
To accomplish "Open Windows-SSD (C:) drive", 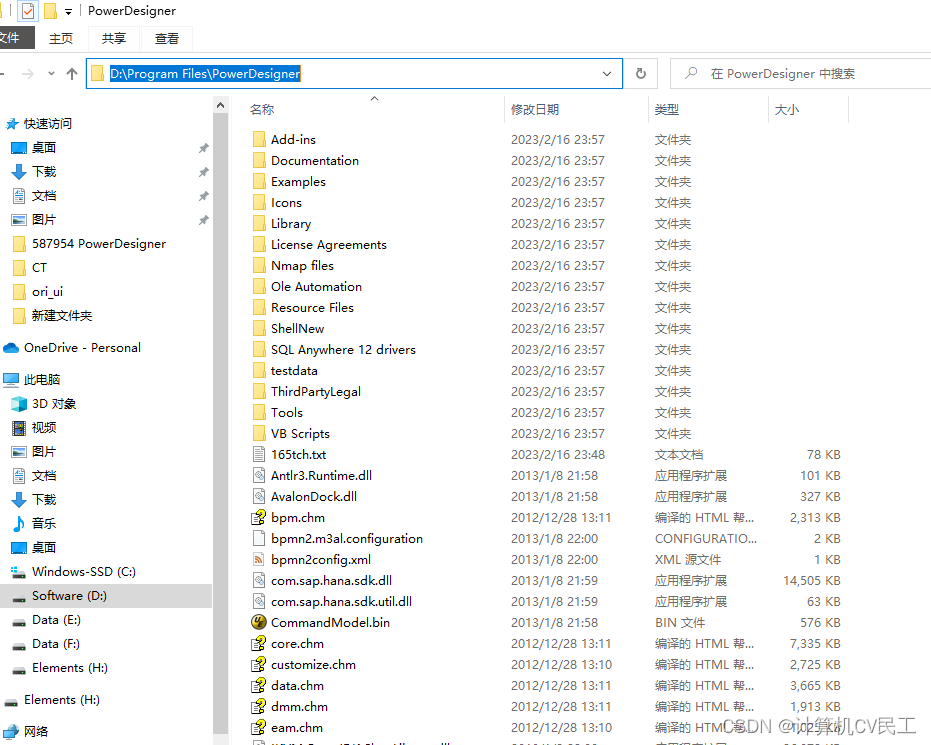I will [x=84, y=572].
